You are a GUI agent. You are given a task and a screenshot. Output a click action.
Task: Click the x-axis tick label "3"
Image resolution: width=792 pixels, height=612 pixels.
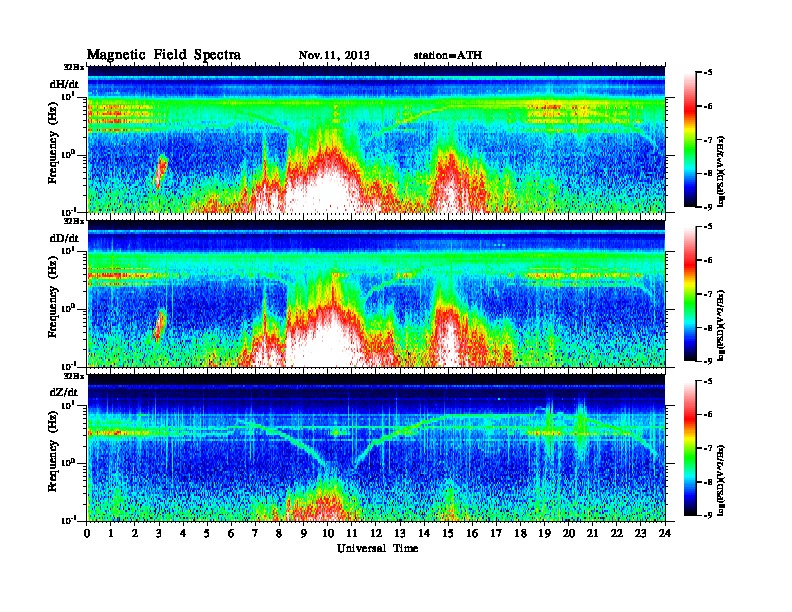[x=159, y=533]
